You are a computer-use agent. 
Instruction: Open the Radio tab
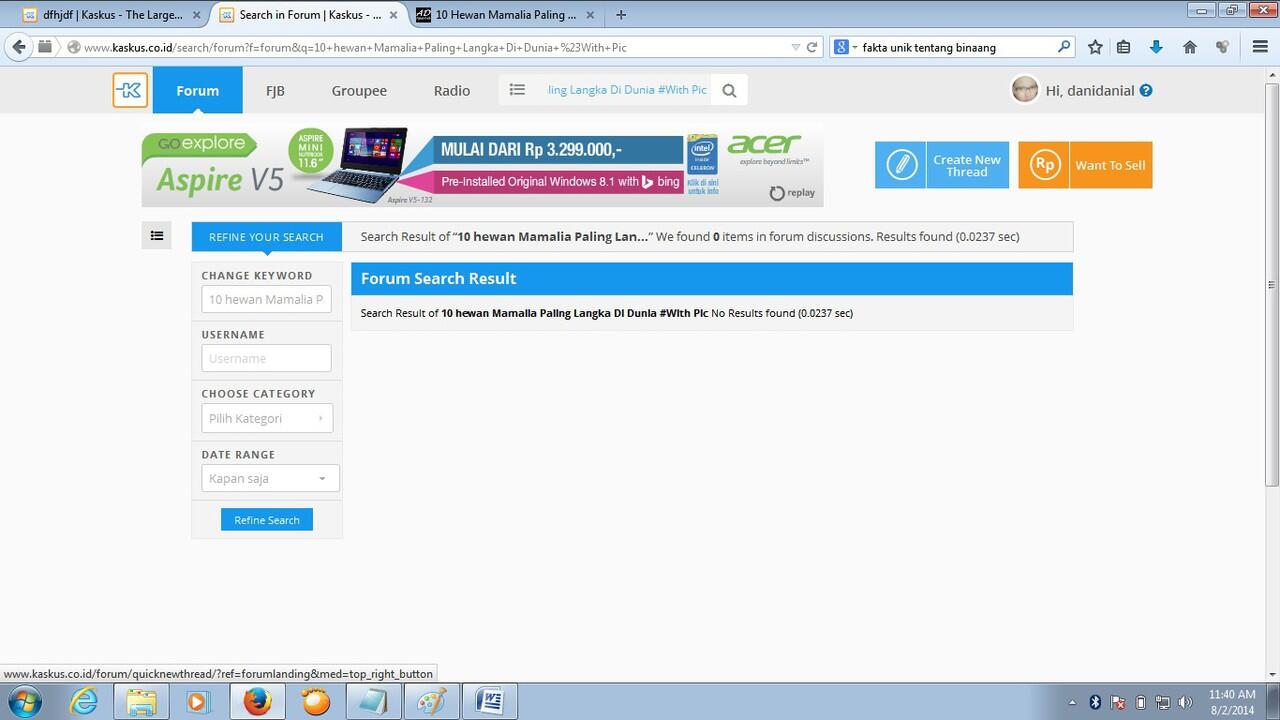click(x=452, y=90)
